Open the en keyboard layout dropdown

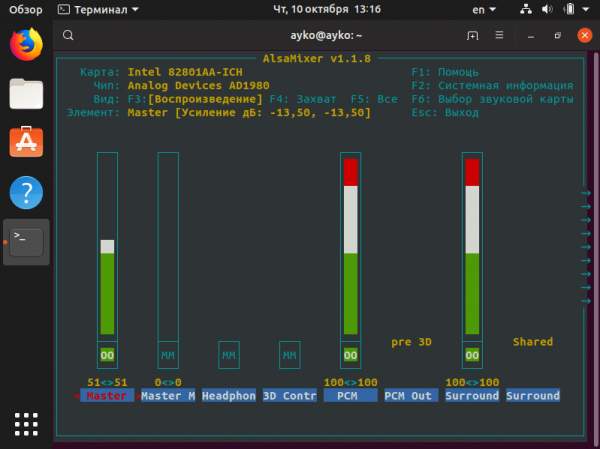click(484, 10)
